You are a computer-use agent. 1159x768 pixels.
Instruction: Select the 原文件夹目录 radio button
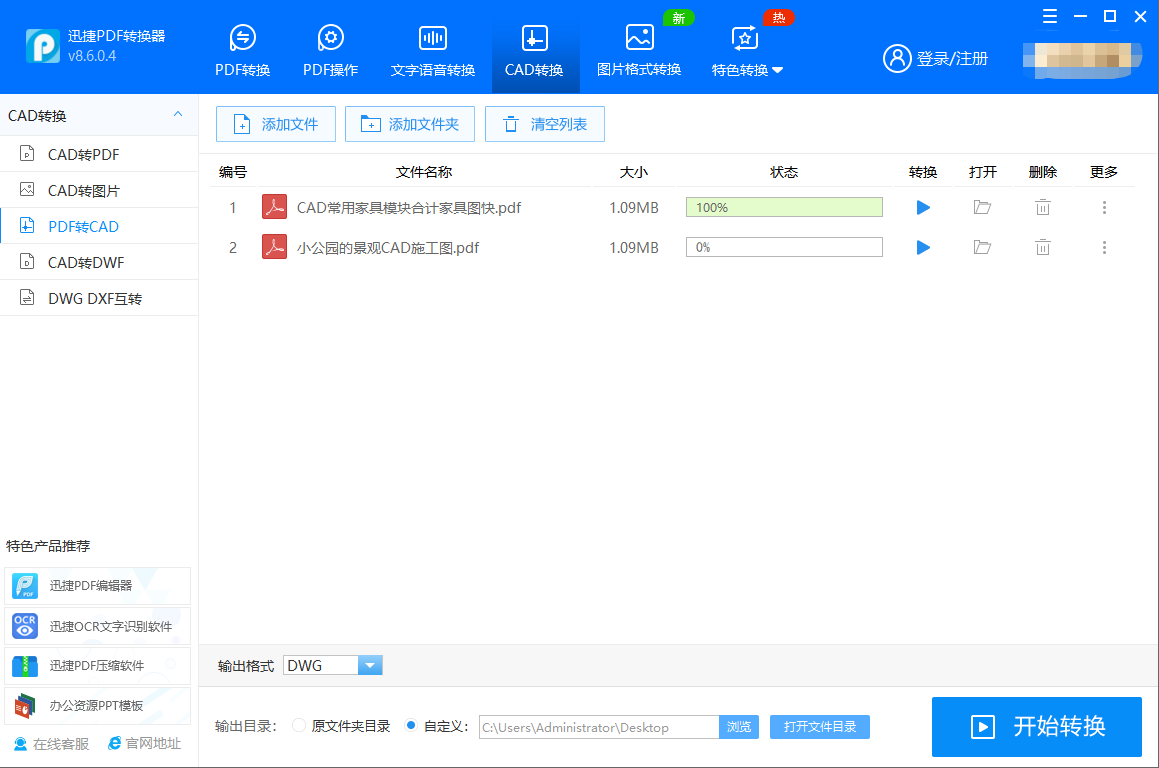299,725
